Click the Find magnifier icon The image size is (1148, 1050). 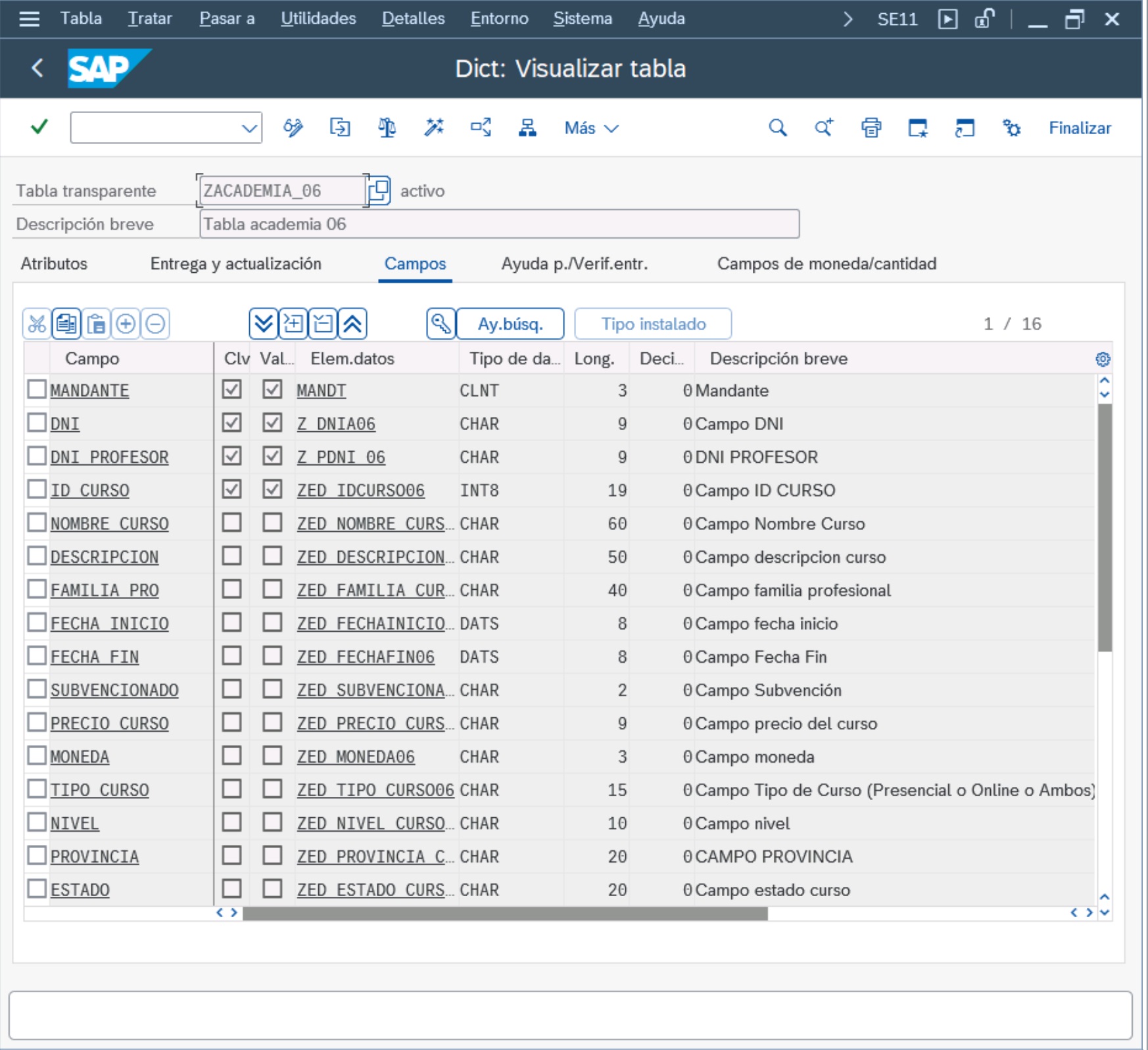778,128
